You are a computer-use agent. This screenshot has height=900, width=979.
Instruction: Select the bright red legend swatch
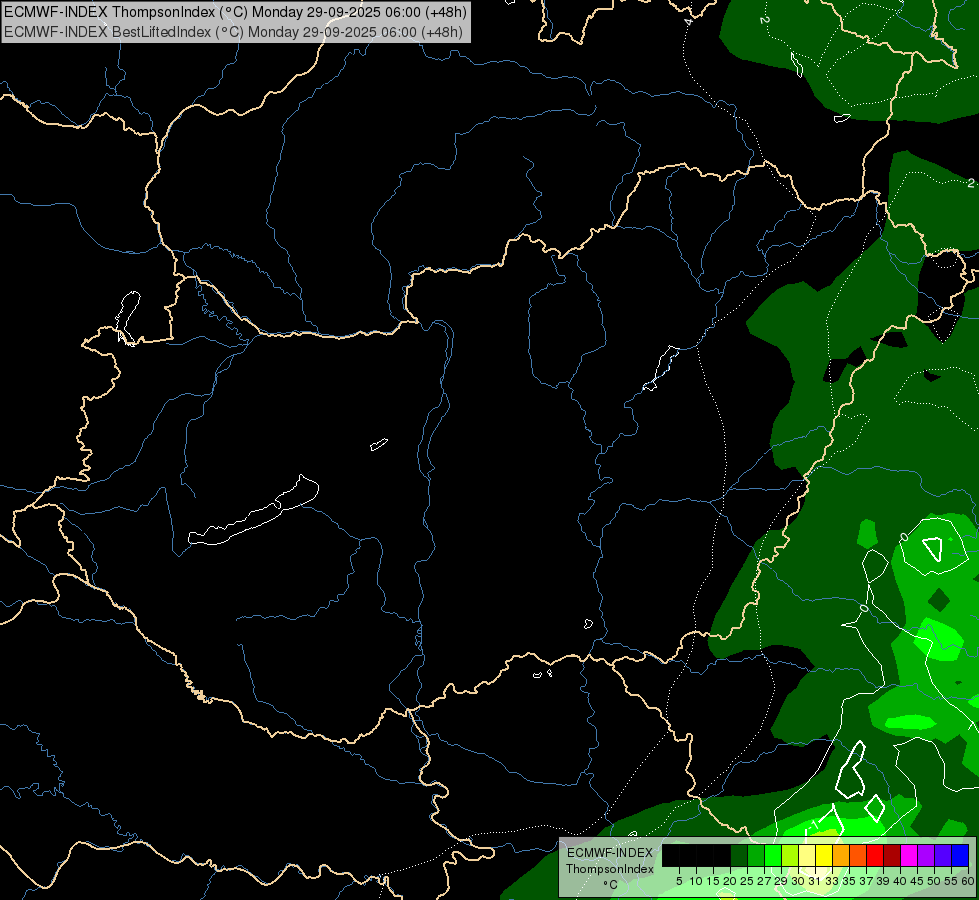click(875, 855)
